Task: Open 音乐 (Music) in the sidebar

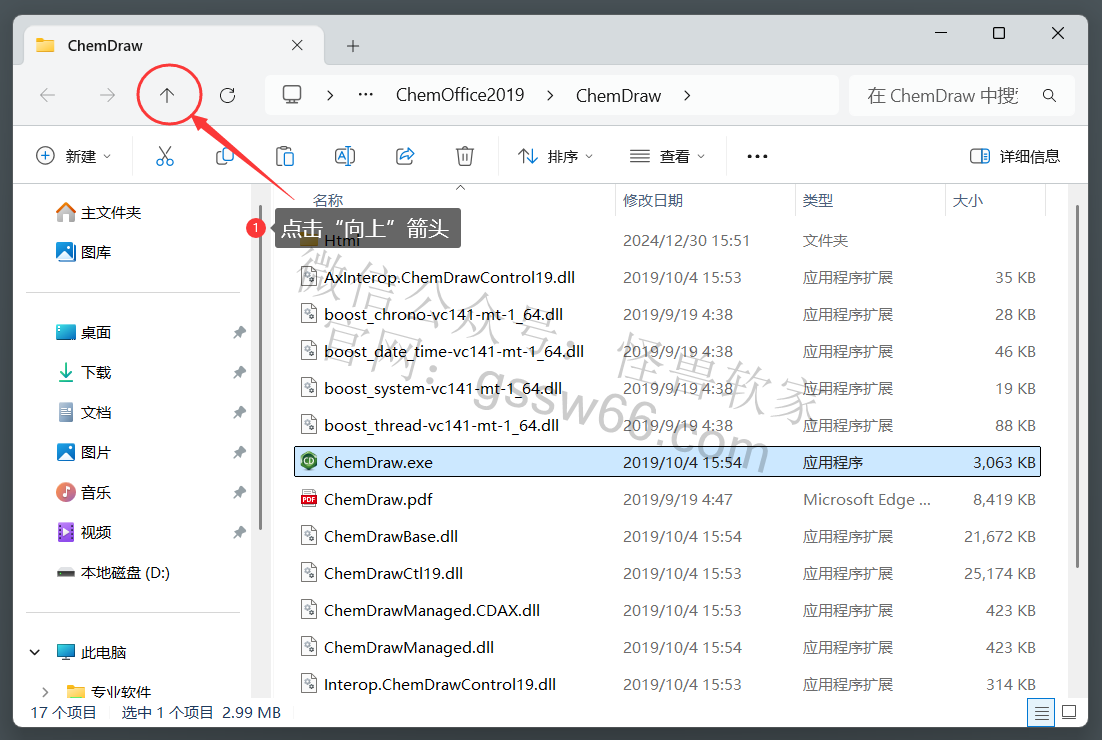Action: 83,493
